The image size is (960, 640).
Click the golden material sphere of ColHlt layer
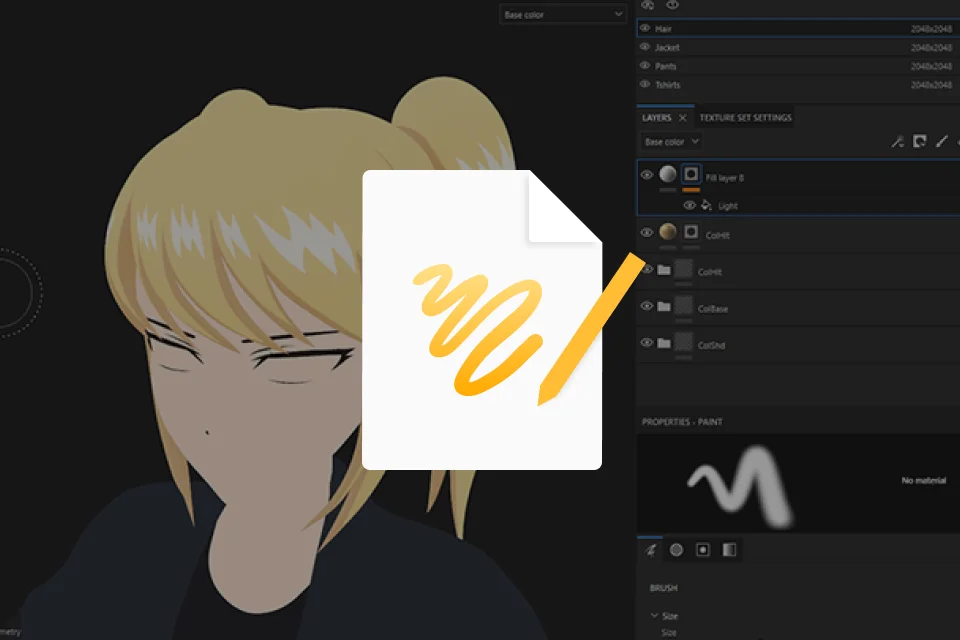[668, 232]
